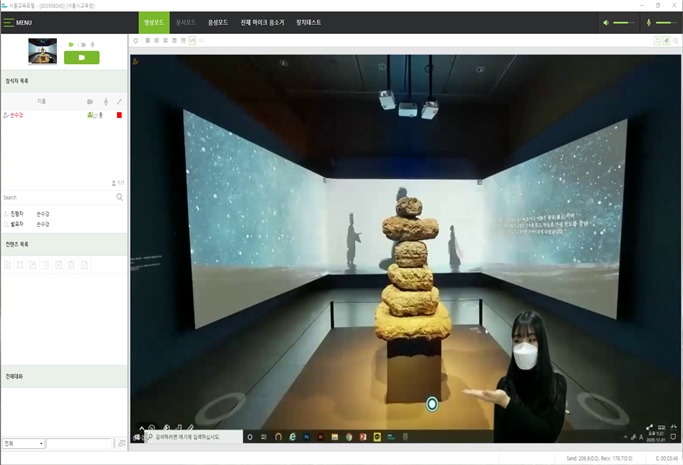Open the 전체 recipient dropdown
This screenshot has width=683, height=465.
click(x=23, y=443)
